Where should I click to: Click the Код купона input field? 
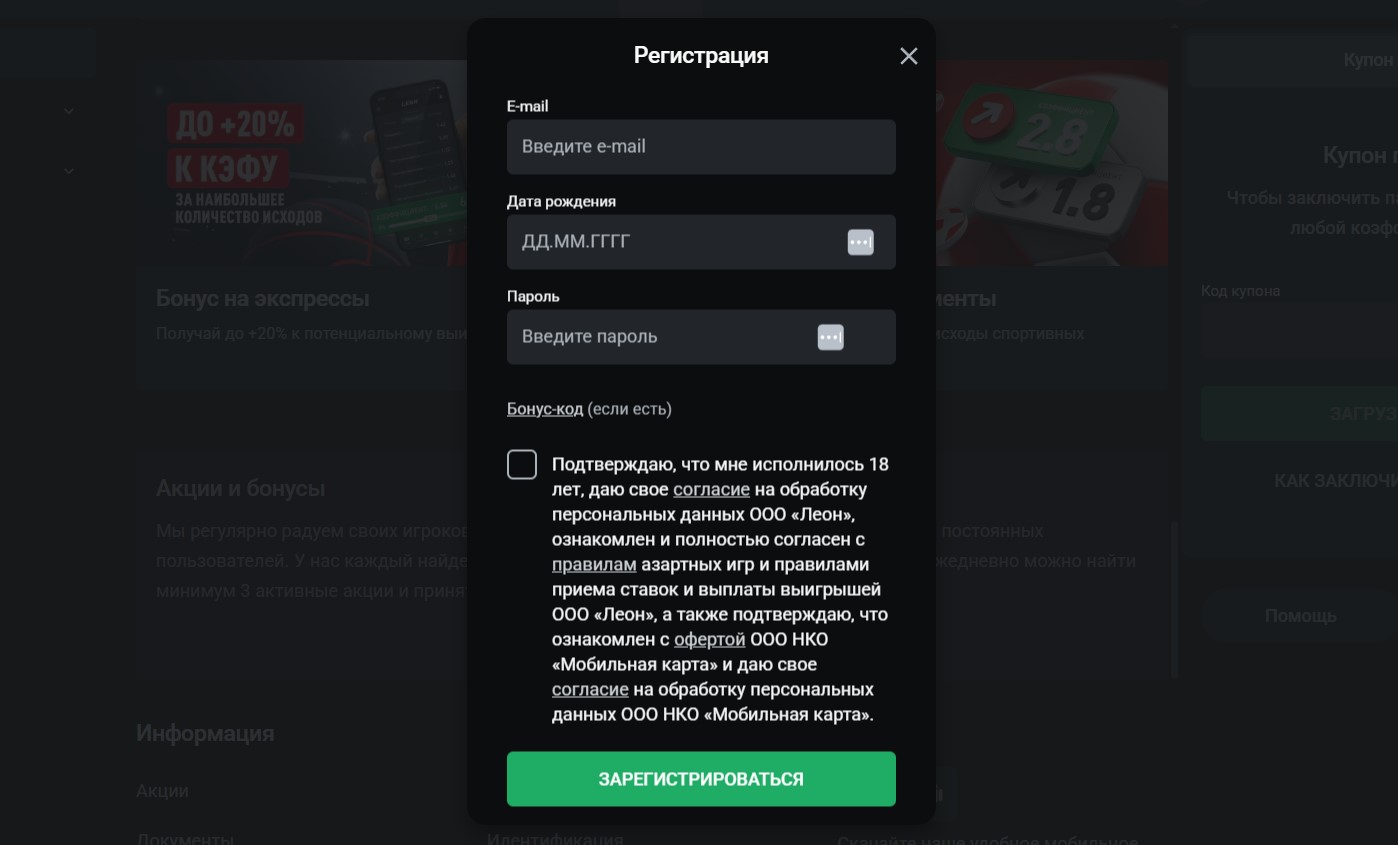1299,332
